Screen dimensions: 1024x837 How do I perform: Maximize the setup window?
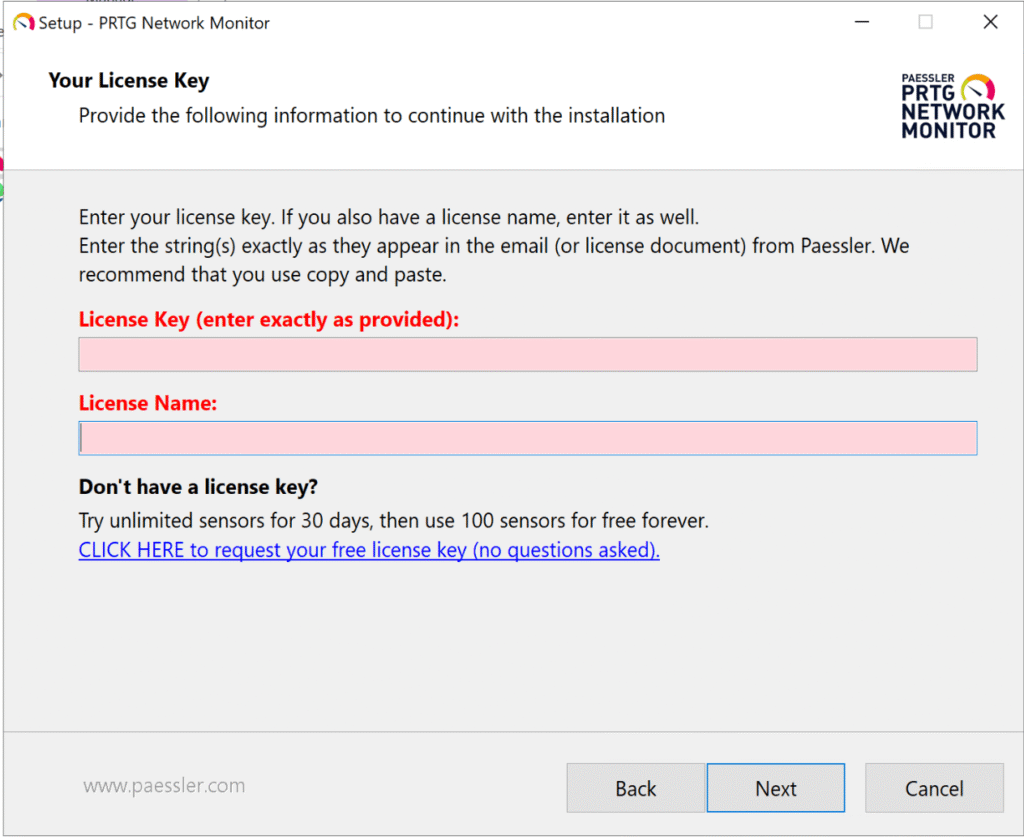click(x=925, y=22)
